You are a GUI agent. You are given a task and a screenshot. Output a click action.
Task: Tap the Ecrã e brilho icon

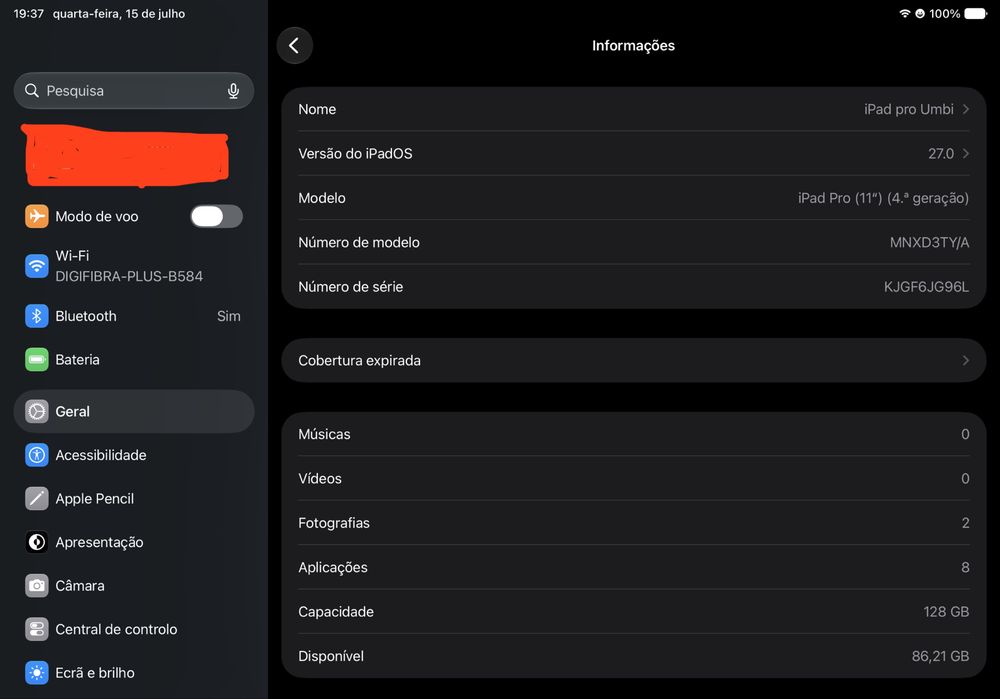[36, 673]
